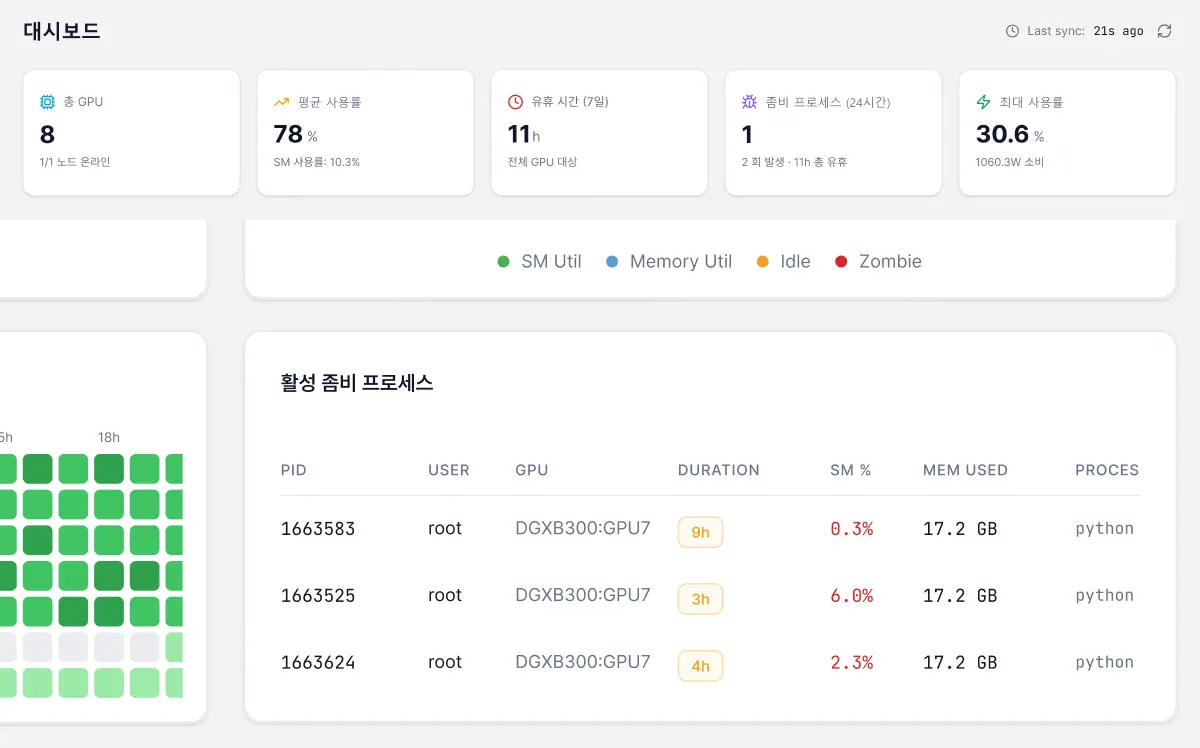Screen dimensions: 1200x748
Task: Click the red clock icon beside 유휴 시간
Action: tap(515, 102)
